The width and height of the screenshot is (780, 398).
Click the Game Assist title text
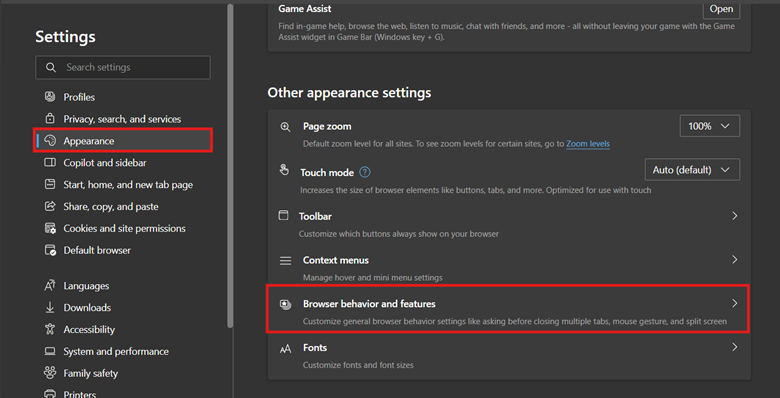(x=304, y=8)
